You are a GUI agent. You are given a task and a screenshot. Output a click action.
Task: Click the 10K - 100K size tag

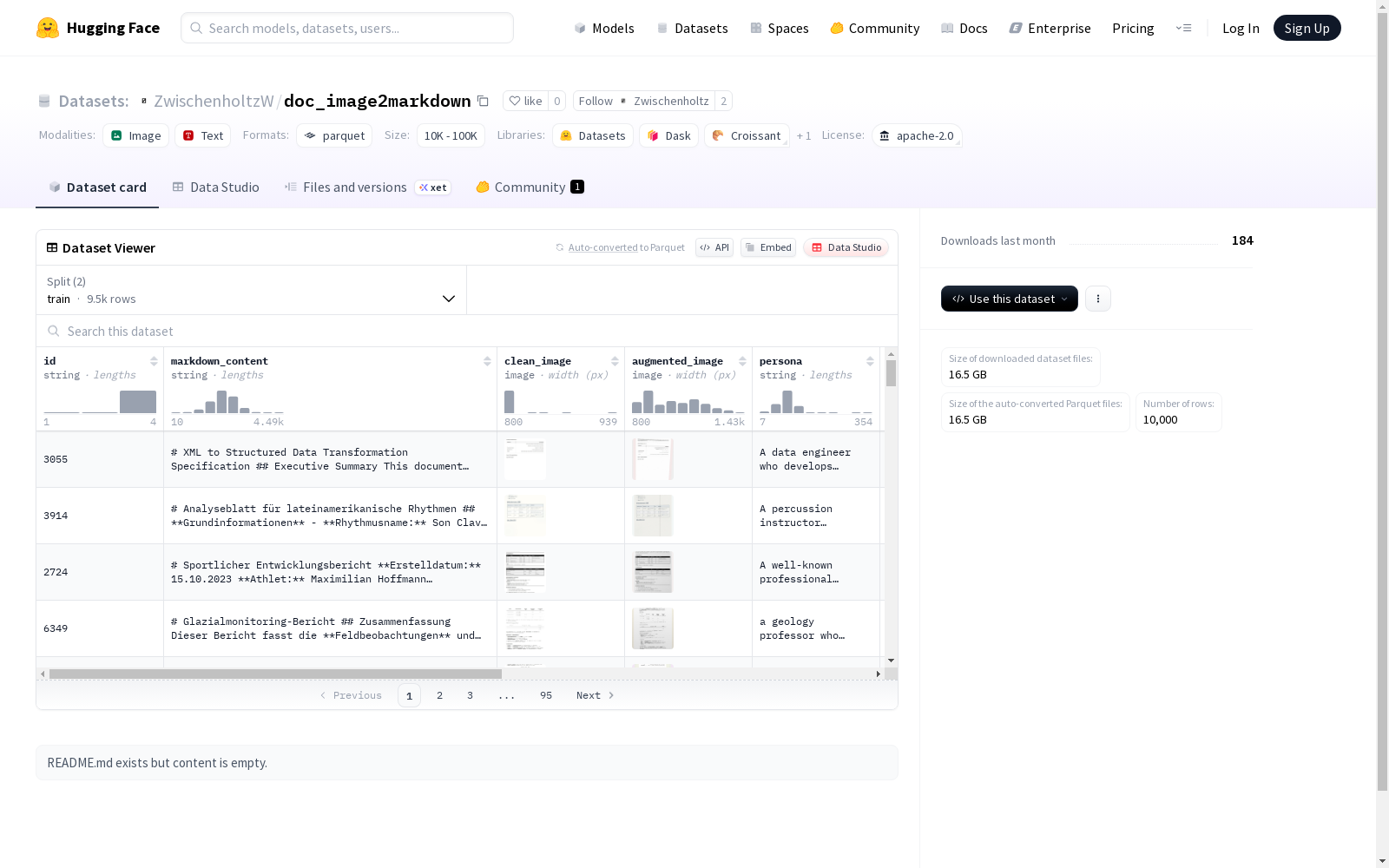[451, 135]
